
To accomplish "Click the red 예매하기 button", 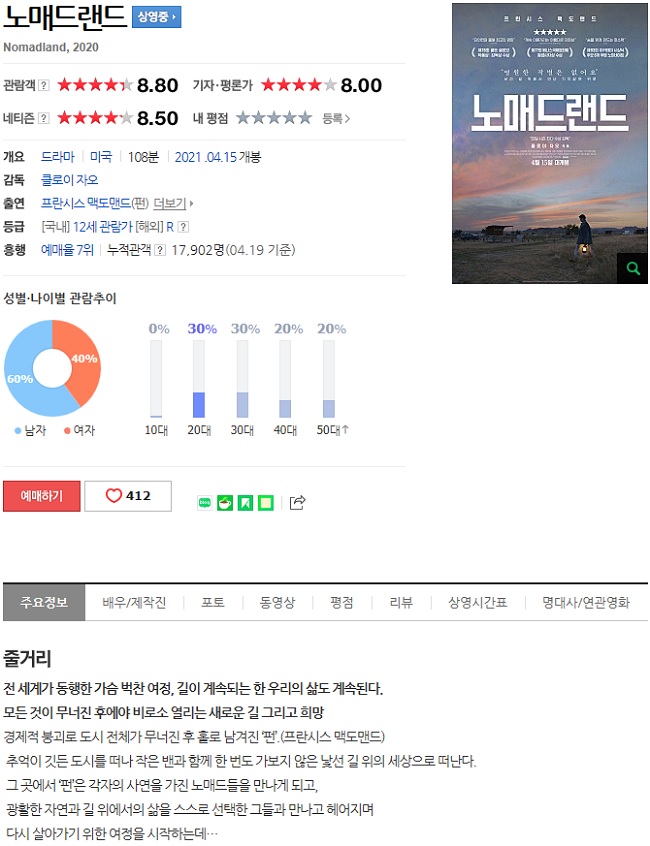I will 42,496.
